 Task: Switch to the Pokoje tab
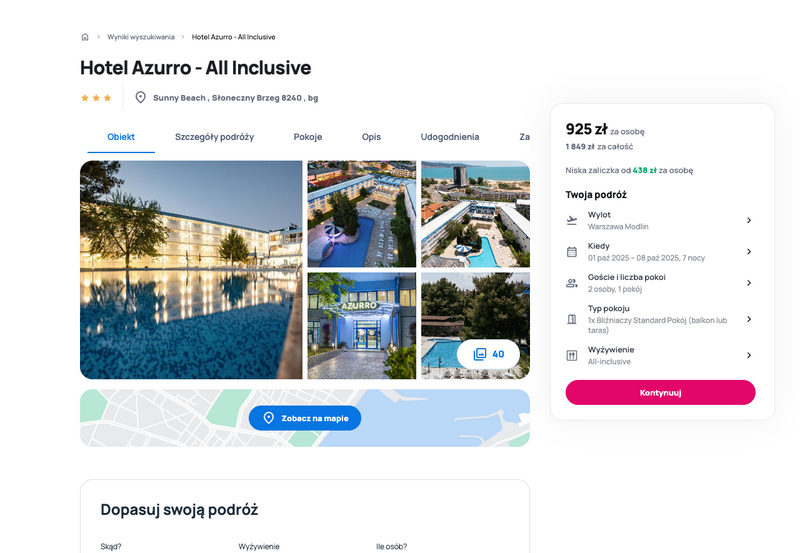(308, 137)
